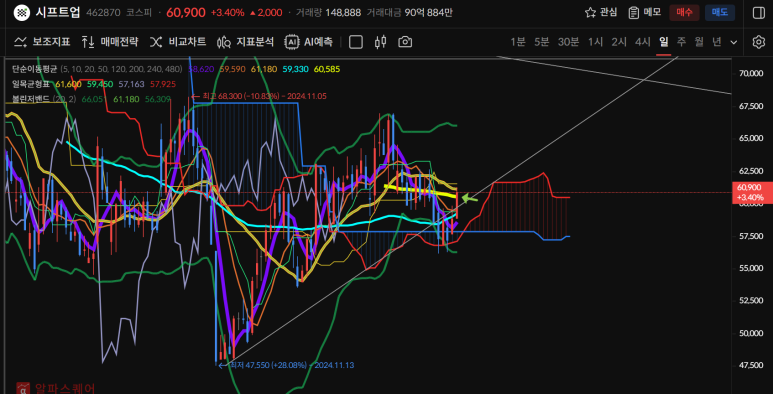Click 거래량 148,888 volume value
Image resolution: width=773 pixels, height=394 pixels.
click(x=344, y=13)
